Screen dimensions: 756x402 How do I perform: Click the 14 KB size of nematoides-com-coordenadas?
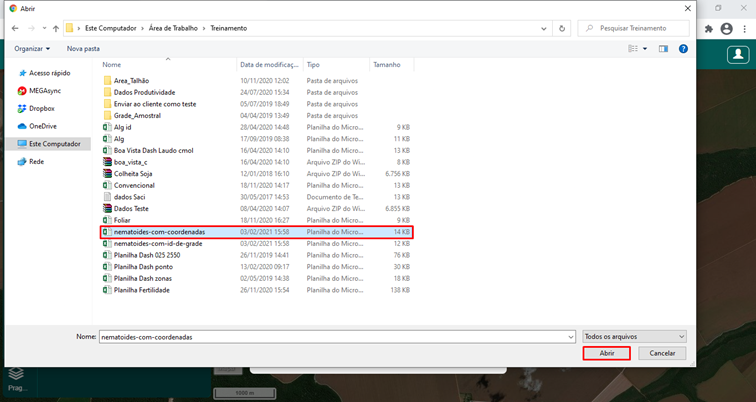click(x=402, y=232)
